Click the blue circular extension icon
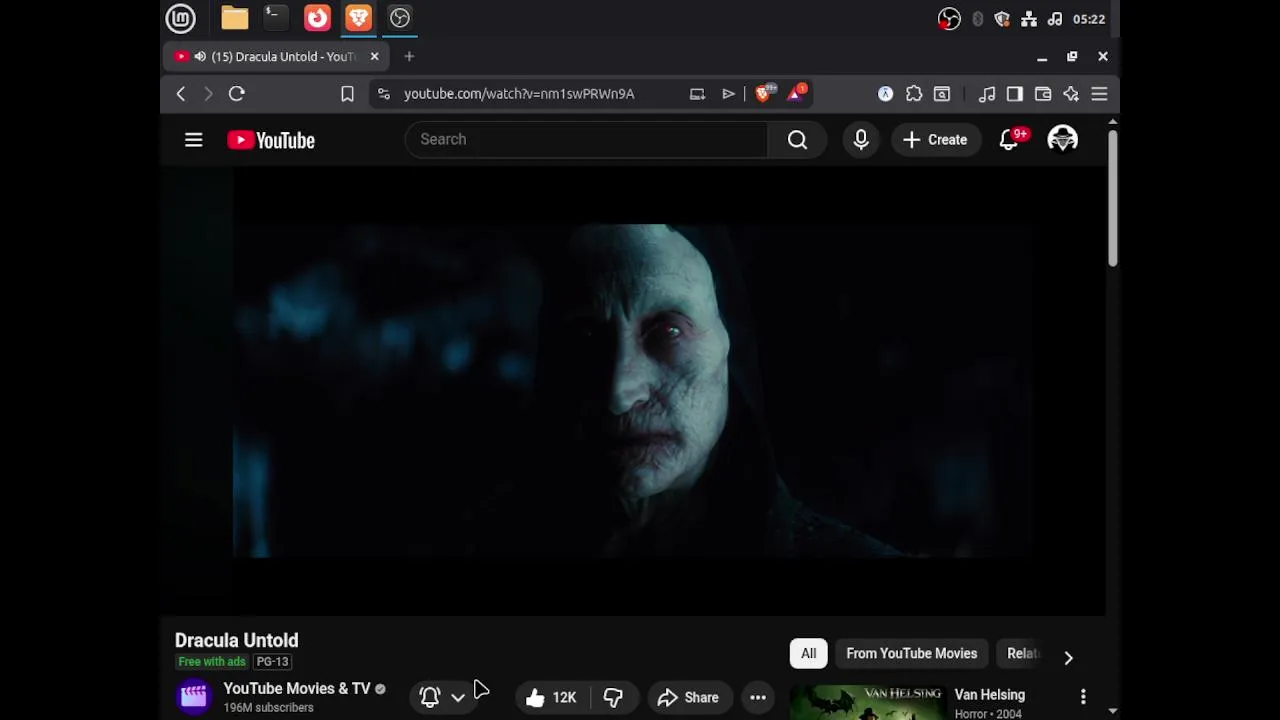This screenshot has height=720, width=1280. pyautogui.click(x=885, y=94)
